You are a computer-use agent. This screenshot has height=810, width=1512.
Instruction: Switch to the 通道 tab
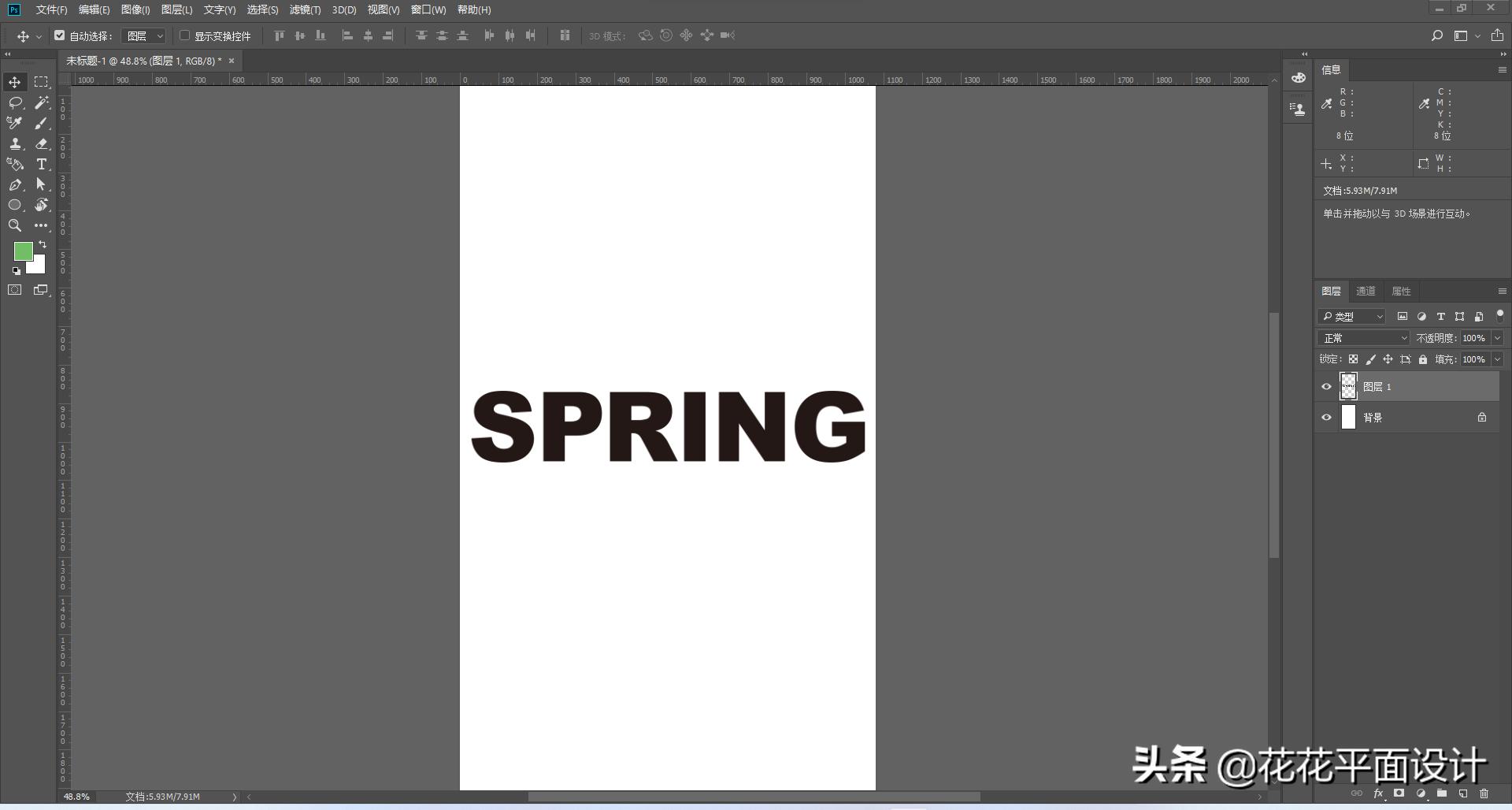[x=1366, y=292]
